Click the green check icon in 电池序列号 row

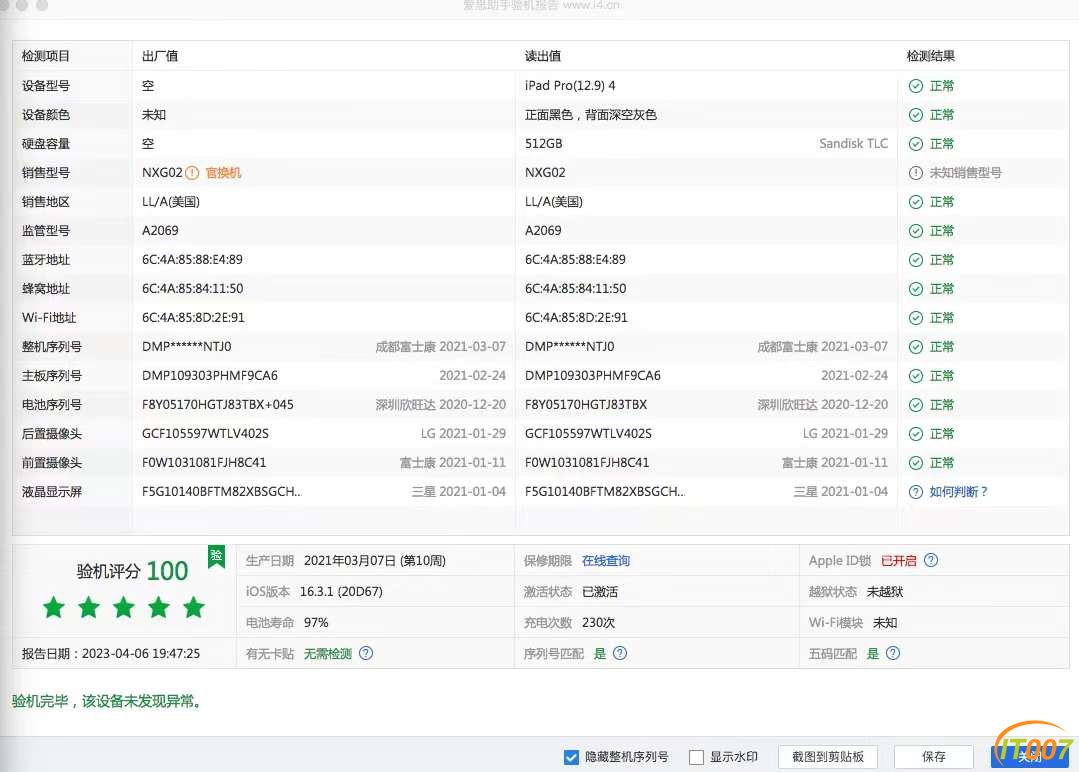click(916, 405)
